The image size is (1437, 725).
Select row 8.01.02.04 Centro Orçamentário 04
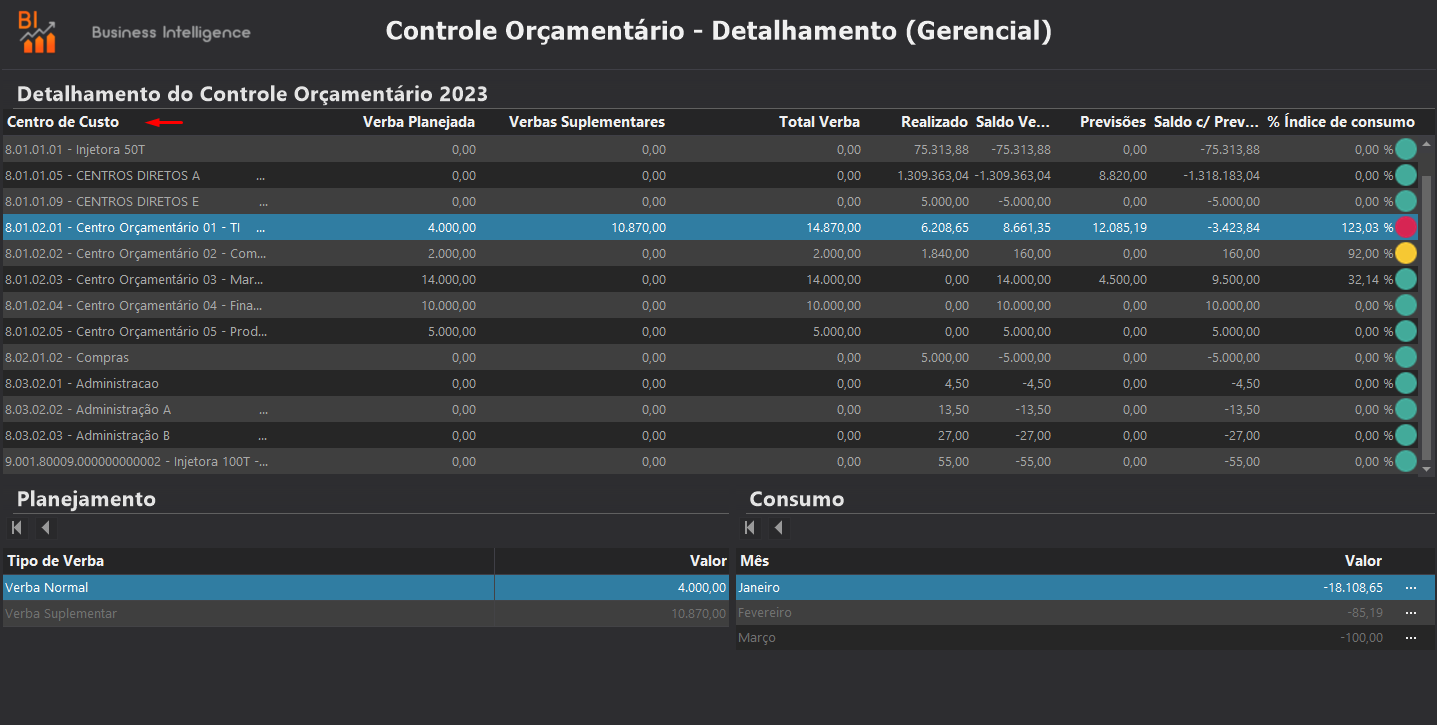point(710,305)
